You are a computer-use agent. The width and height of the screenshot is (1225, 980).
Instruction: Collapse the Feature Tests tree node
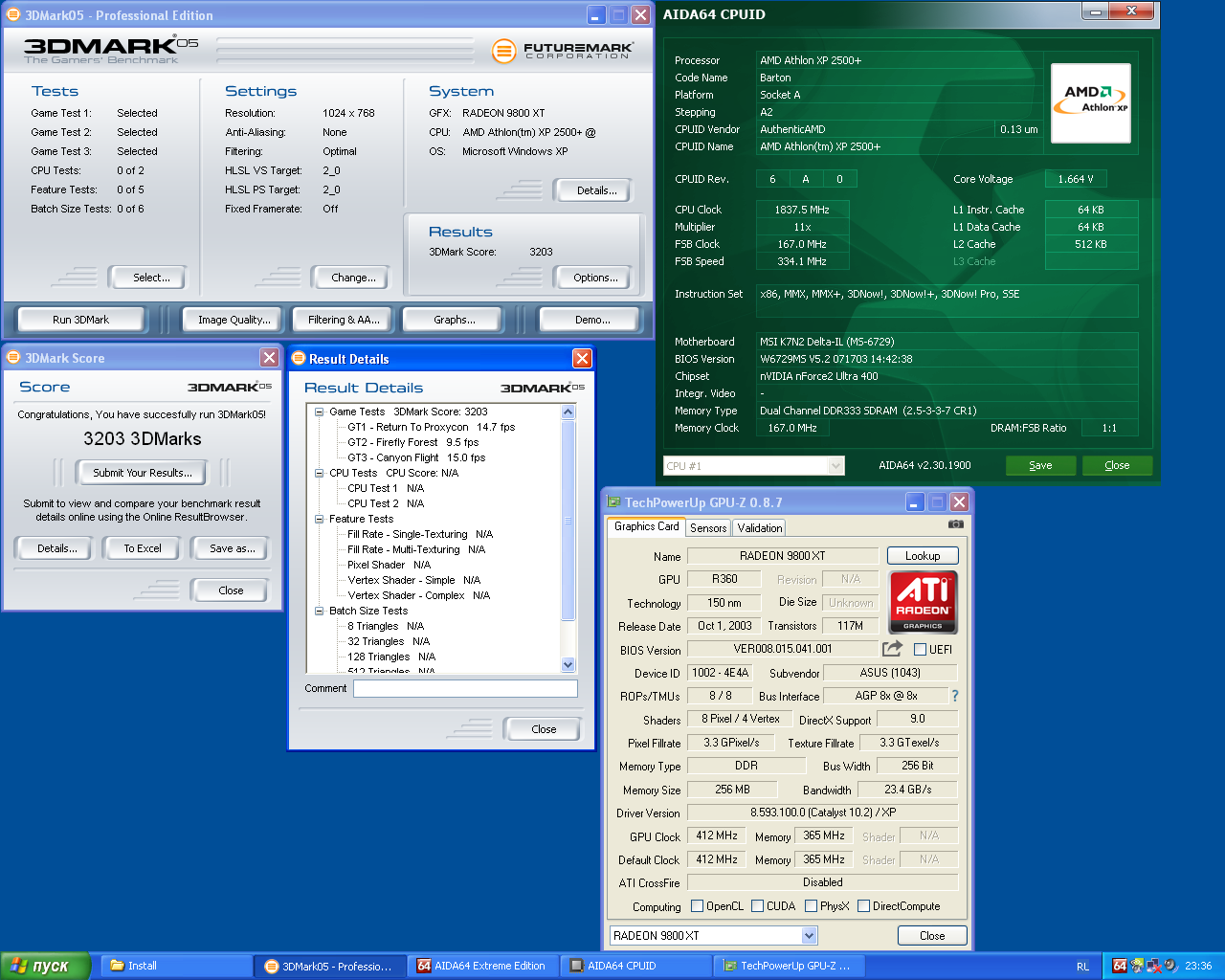point(320,519)
